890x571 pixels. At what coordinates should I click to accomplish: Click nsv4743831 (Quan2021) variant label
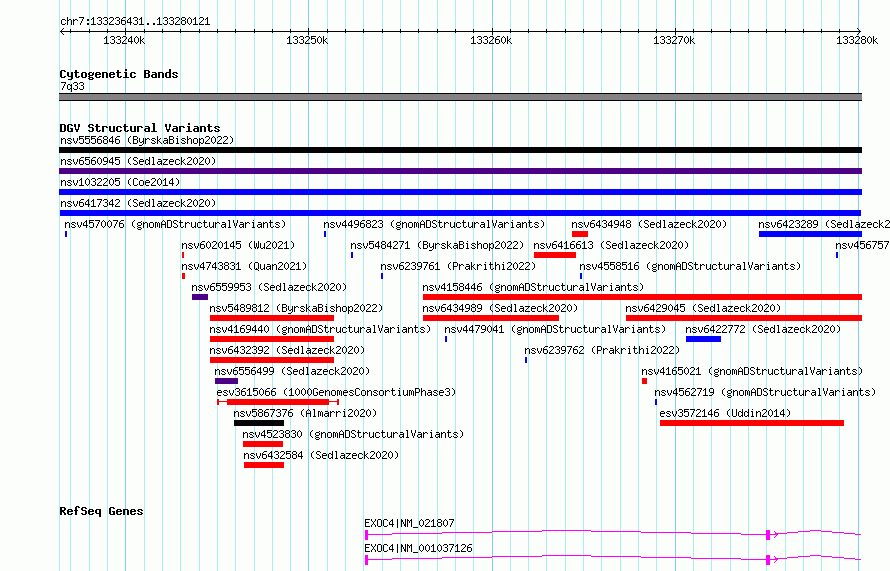pyautogui.click(x=244, y=266)
